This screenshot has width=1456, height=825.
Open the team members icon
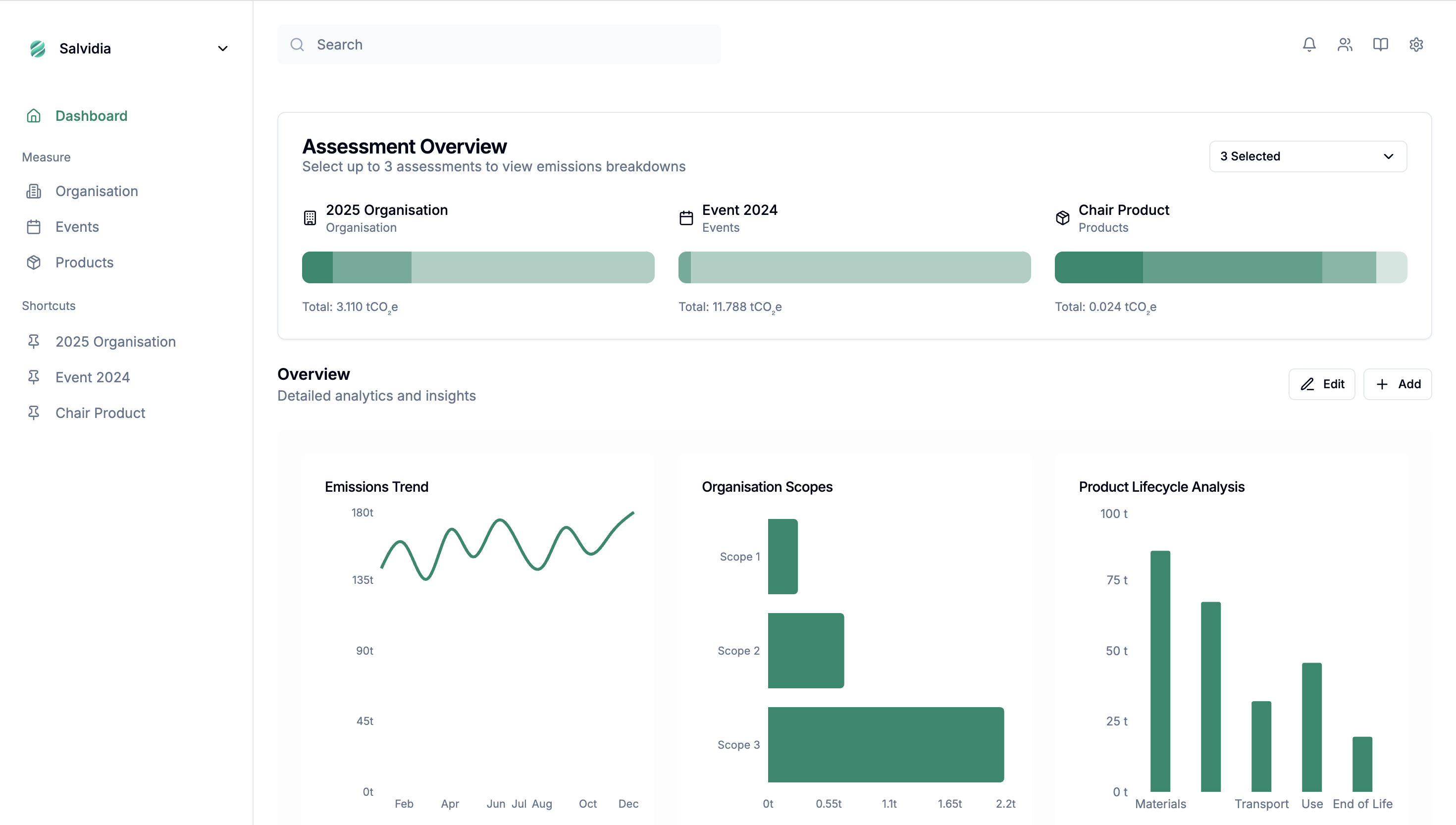1345,44
